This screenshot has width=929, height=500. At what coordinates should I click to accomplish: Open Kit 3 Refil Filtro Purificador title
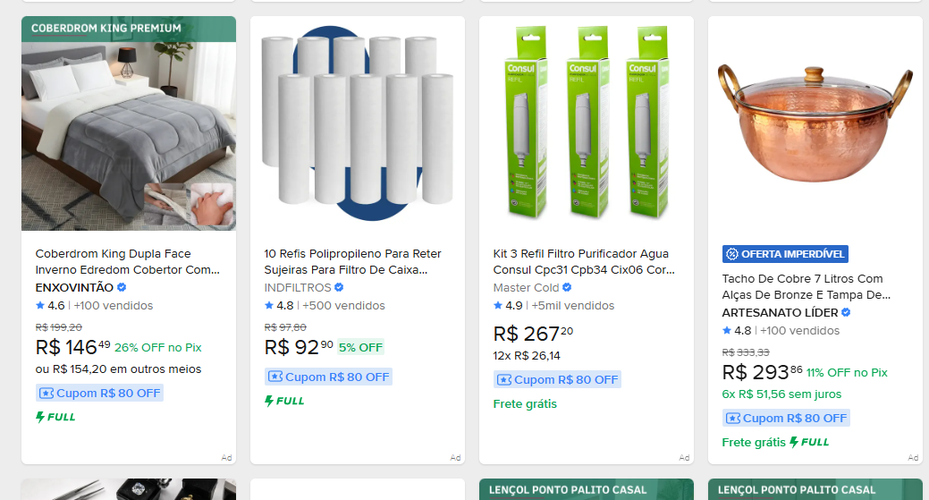pyautogui.click(x=584, y=262)
